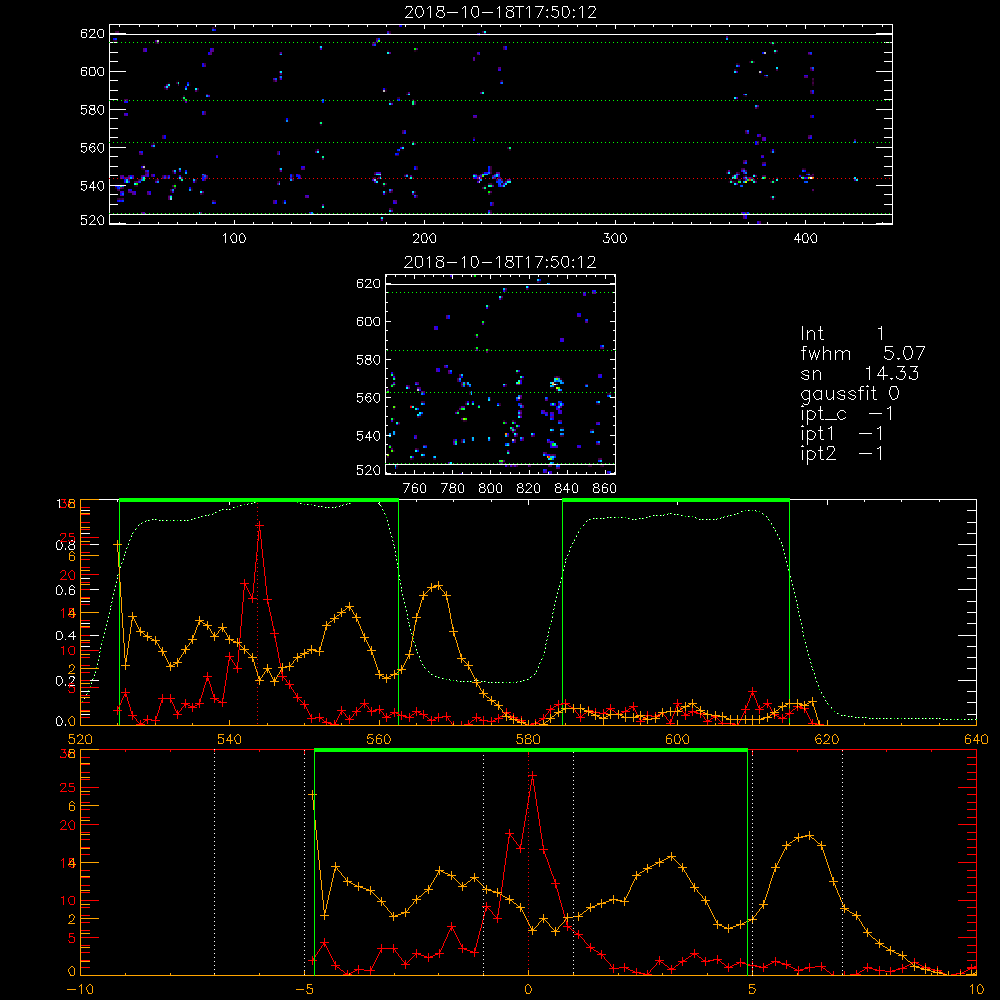Viewport: 1000px width, 1000px height.
Task: Select the 'sn 14.33' readout
Action: pos(859,373)
